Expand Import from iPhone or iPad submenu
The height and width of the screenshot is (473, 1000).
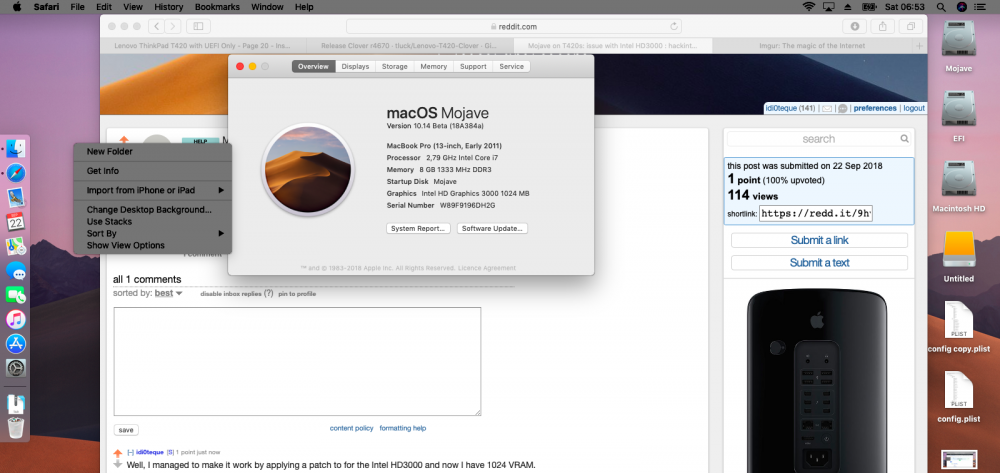point(152,190)
